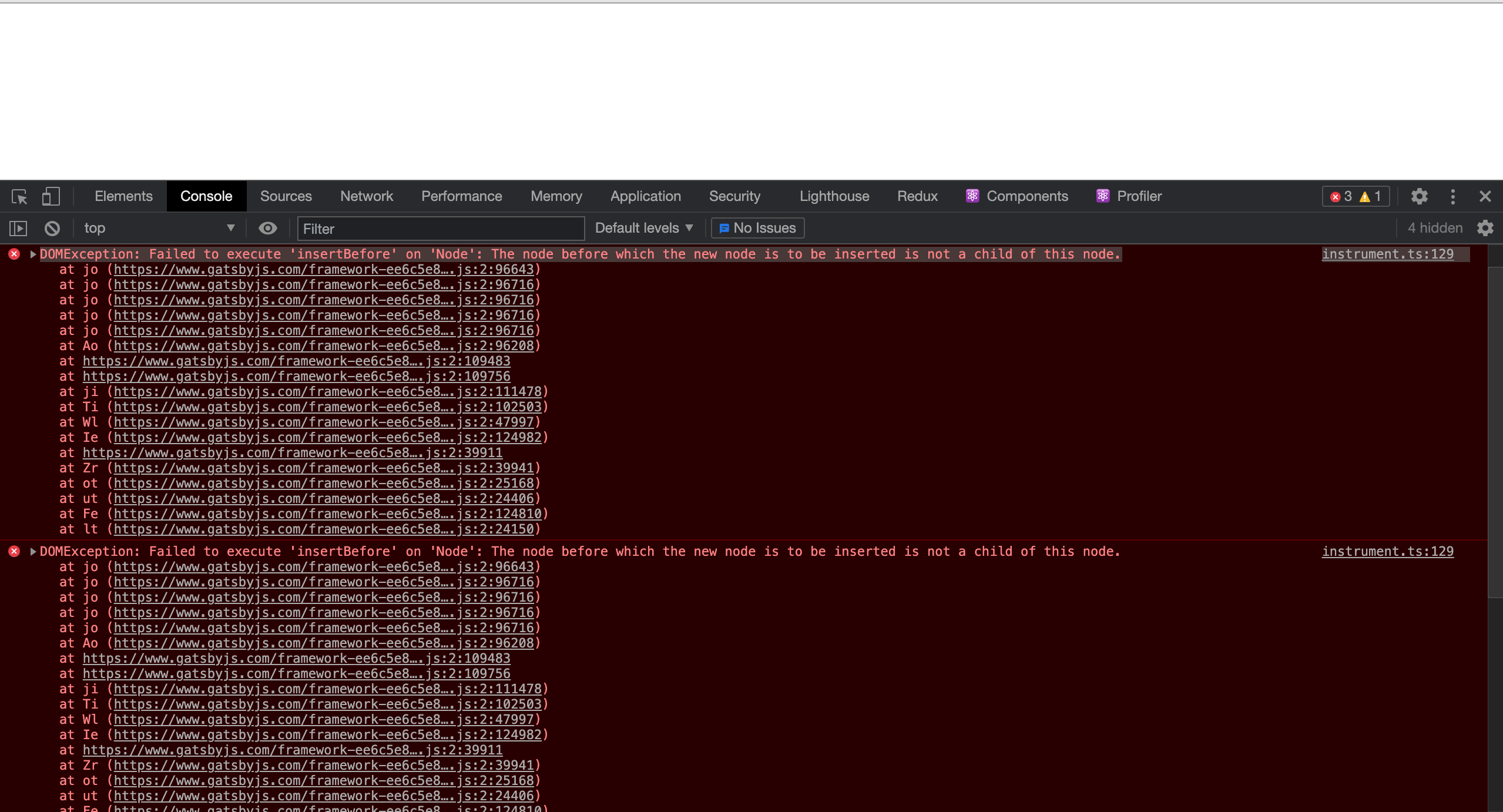Collapse the first DOMException error

(x=33, y=254)
